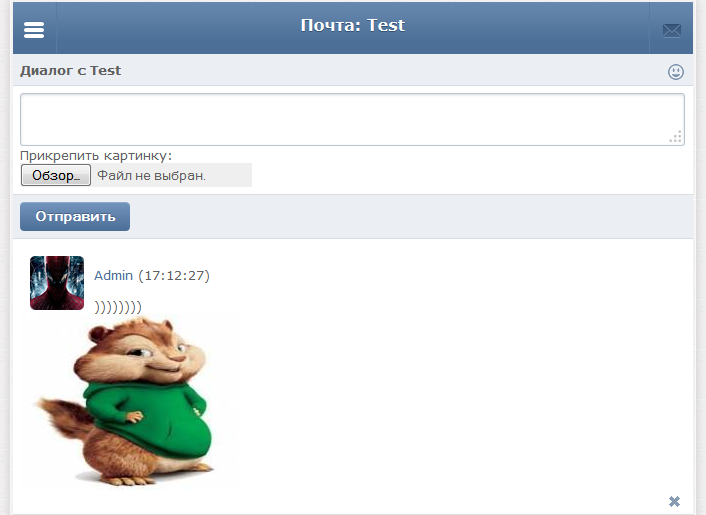706x515 pixels.
Task: Focus the message text area
Action: tap(352, 119)
